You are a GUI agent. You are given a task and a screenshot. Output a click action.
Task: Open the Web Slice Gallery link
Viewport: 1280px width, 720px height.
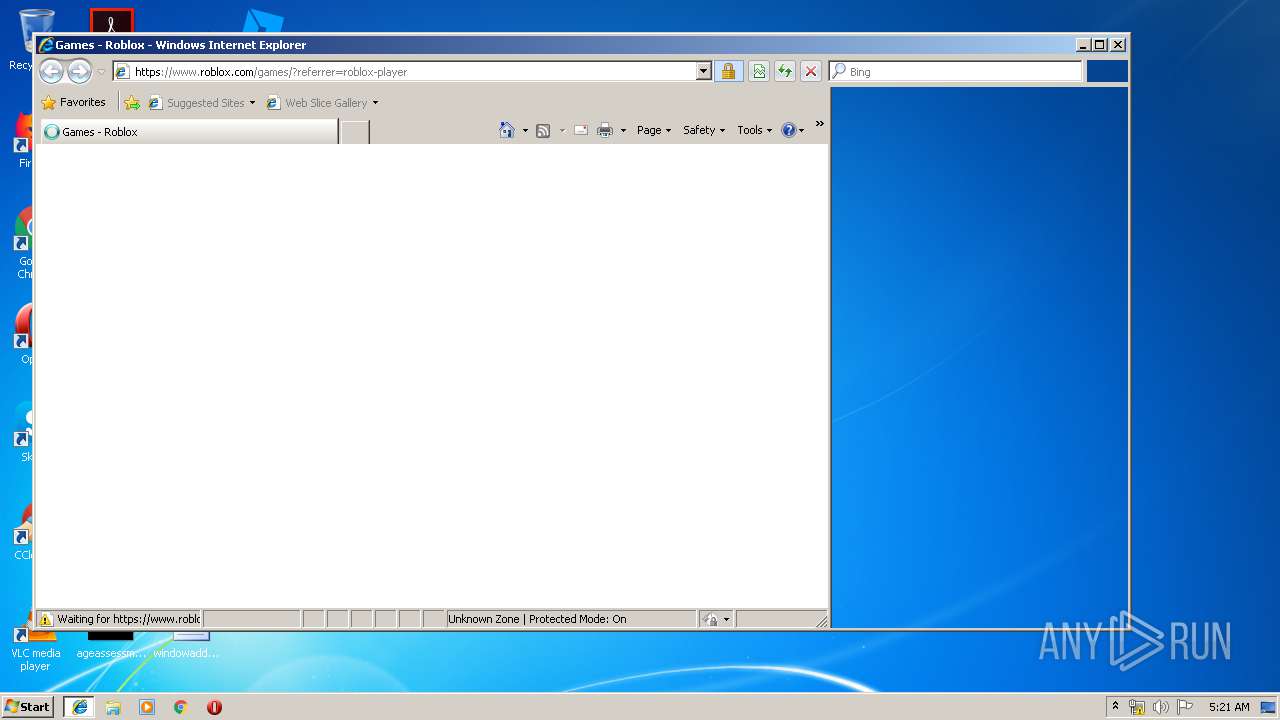point(317,102)
